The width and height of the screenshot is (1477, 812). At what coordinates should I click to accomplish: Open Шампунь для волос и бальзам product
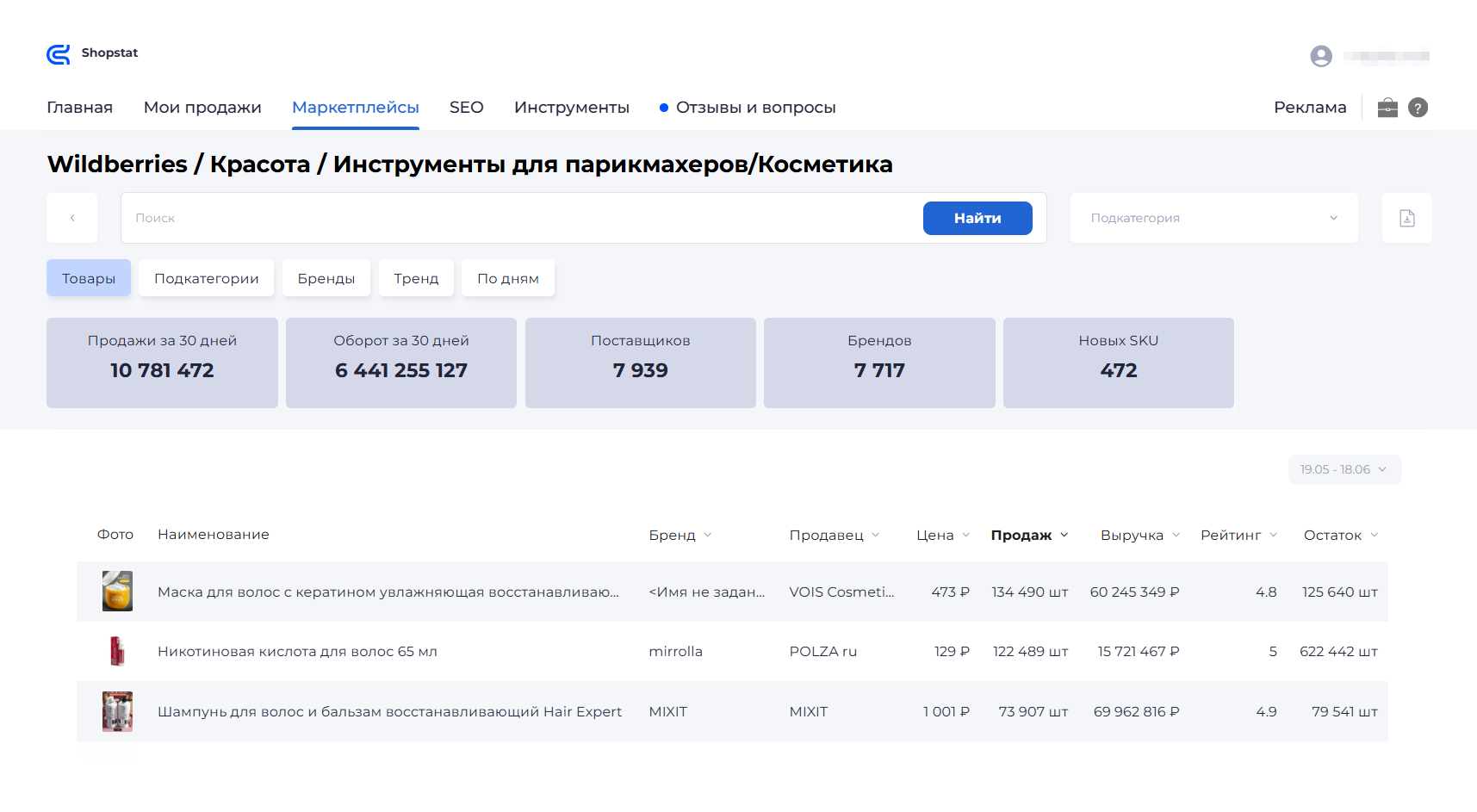coord(389,711)
